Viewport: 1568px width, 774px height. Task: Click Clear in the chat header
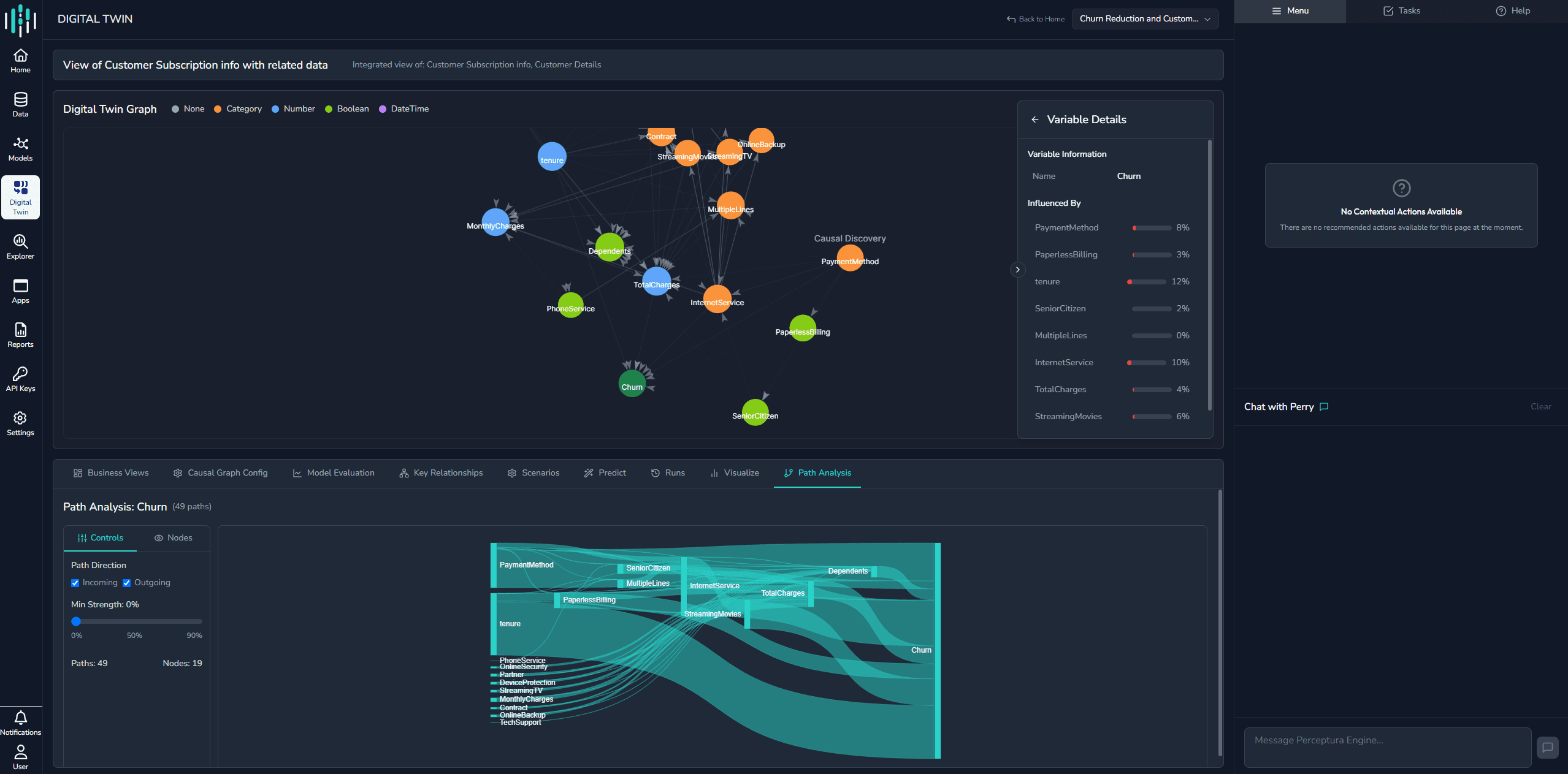[1540, 407]
